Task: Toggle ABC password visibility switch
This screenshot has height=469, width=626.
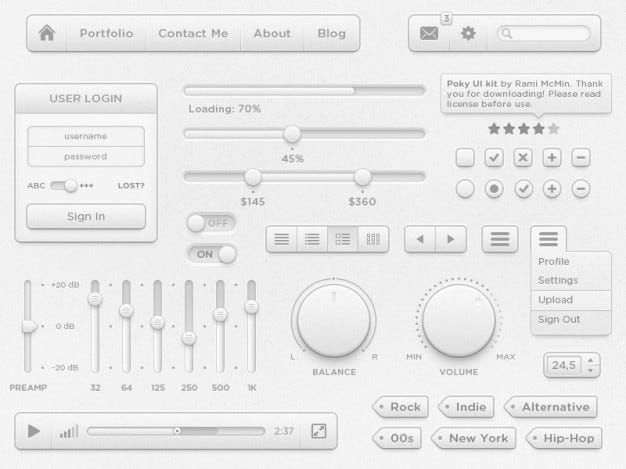Action: 64,186
